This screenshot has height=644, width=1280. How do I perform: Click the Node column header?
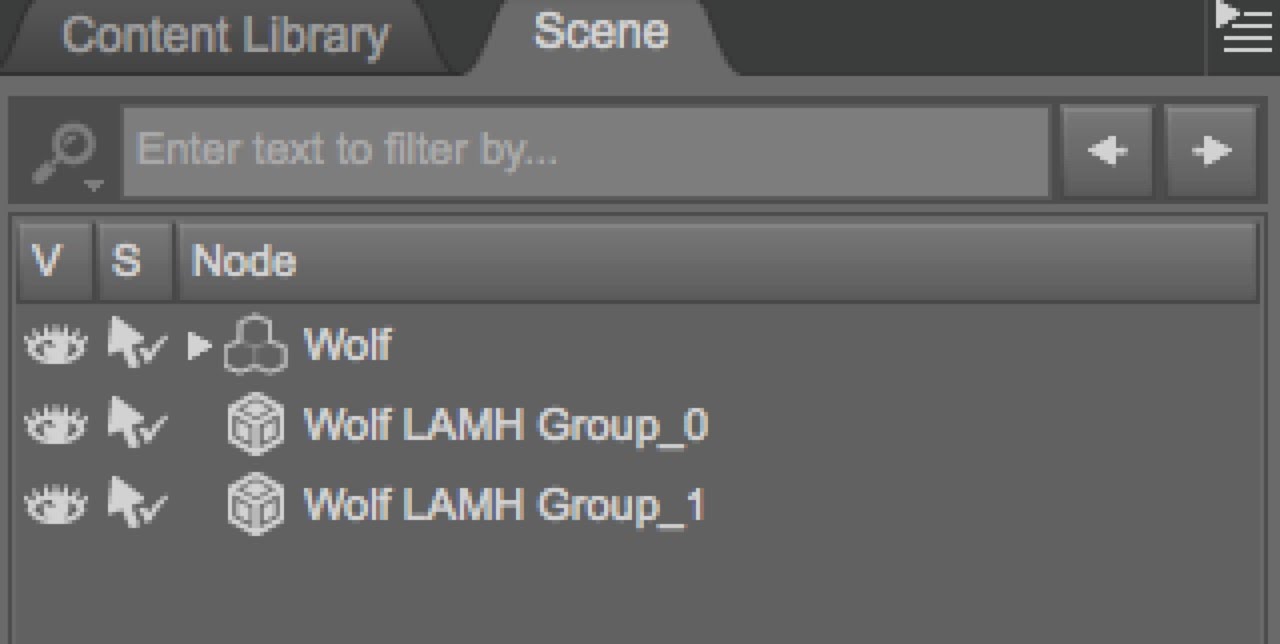coord(716,262)
